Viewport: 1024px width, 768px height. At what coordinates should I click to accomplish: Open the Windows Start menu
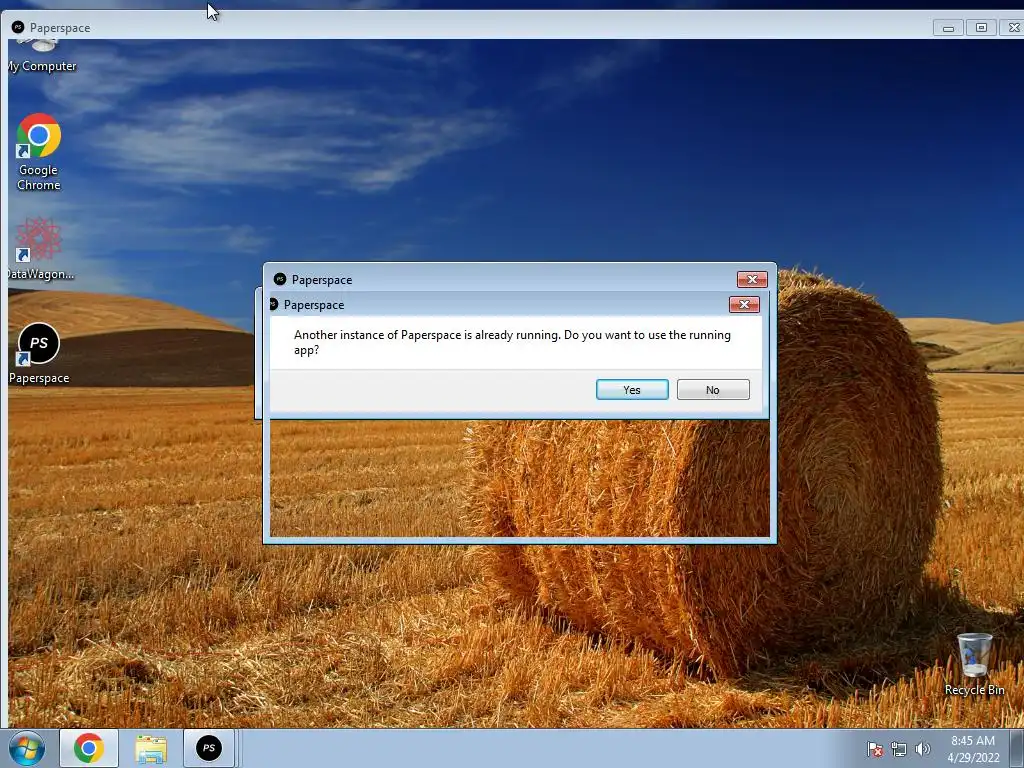(27, 748)
